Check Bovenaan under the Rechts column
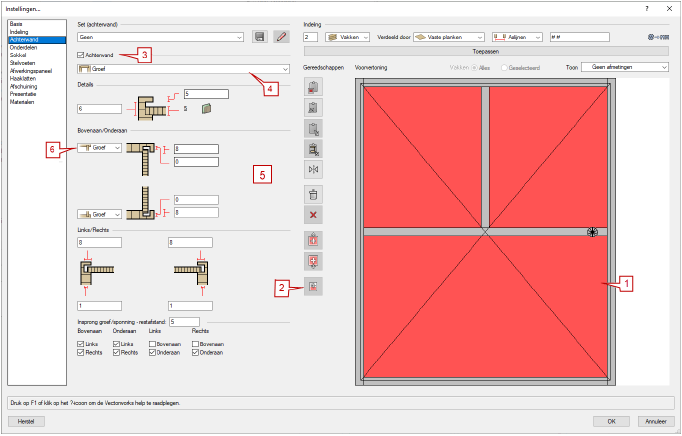682x436 pixels. [x=195, y=344]
